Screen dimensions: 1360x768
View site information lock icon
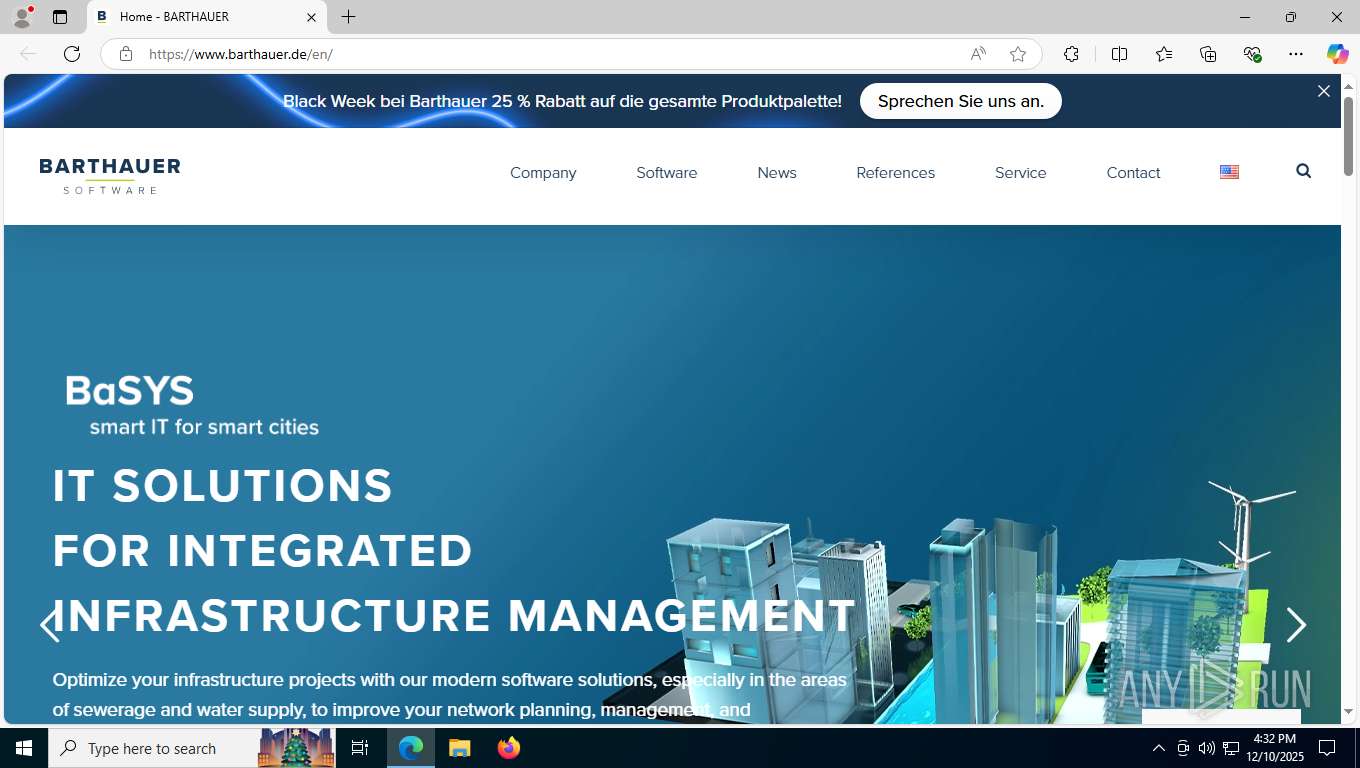pyautogui.click(x=126, y=54)
